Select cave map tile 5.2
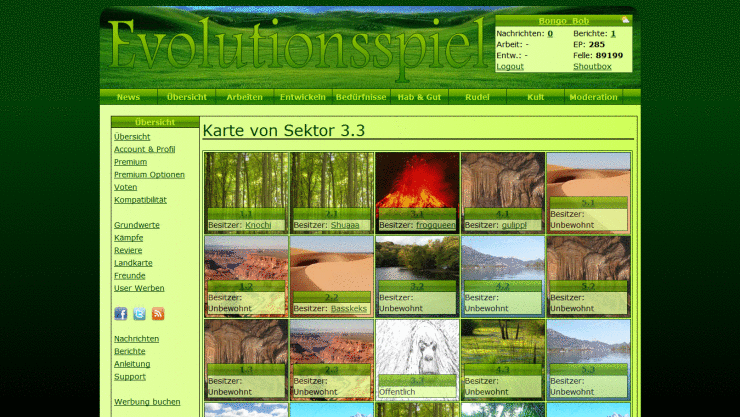The height and width of the screenshot is (417, 740). click(589, 276)
